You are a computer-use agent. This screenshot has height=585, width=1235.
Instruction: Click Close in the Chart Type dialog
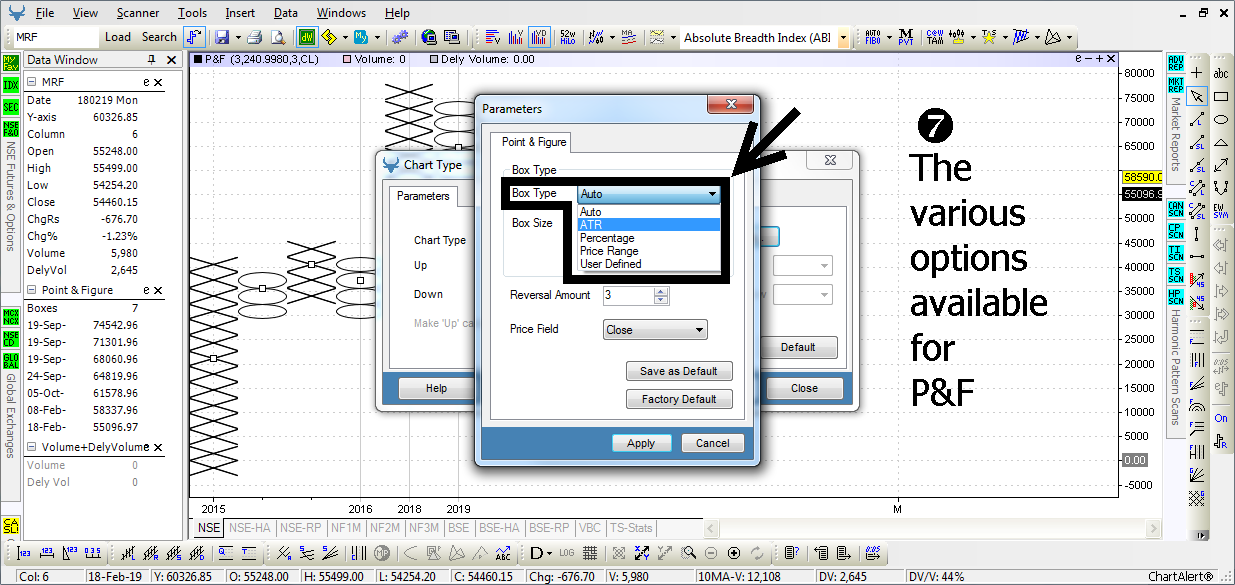click(804, 388)
